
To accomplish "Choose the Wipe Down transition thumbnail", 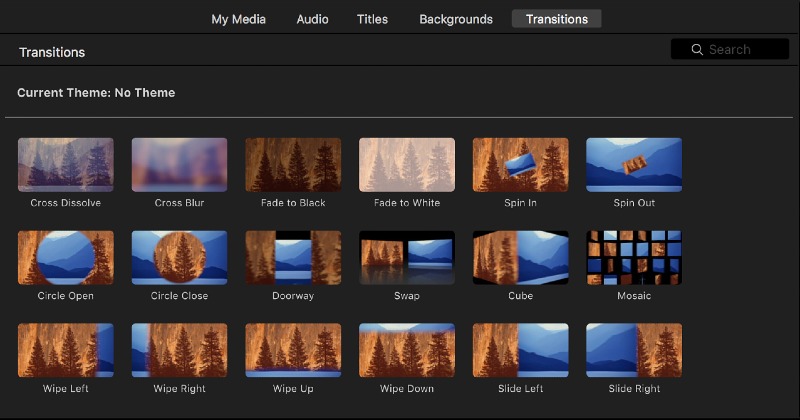I will click(x=407, y=350).
